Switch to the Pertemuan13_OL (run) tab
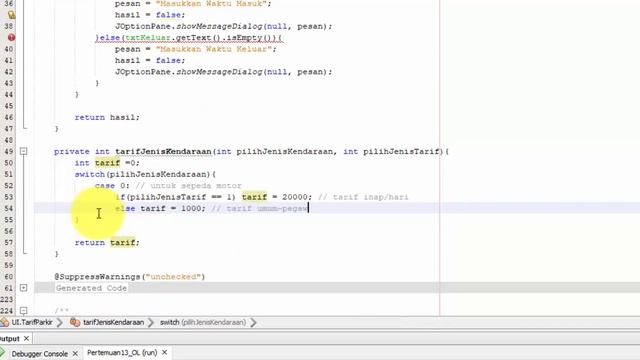The image size is (640, 360). 122,353
